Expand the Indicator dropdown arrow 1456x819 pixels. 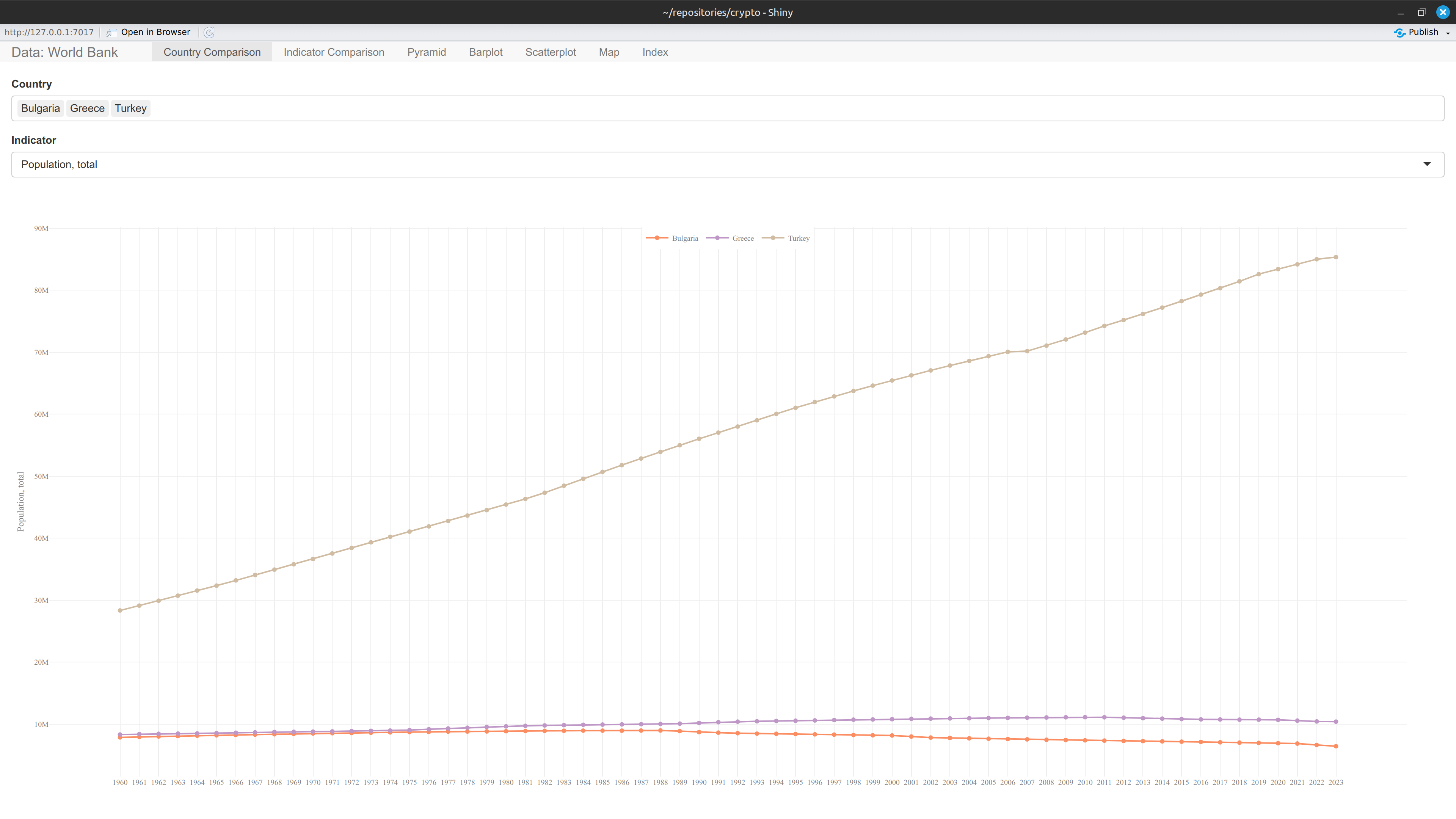click(1426, 165)
